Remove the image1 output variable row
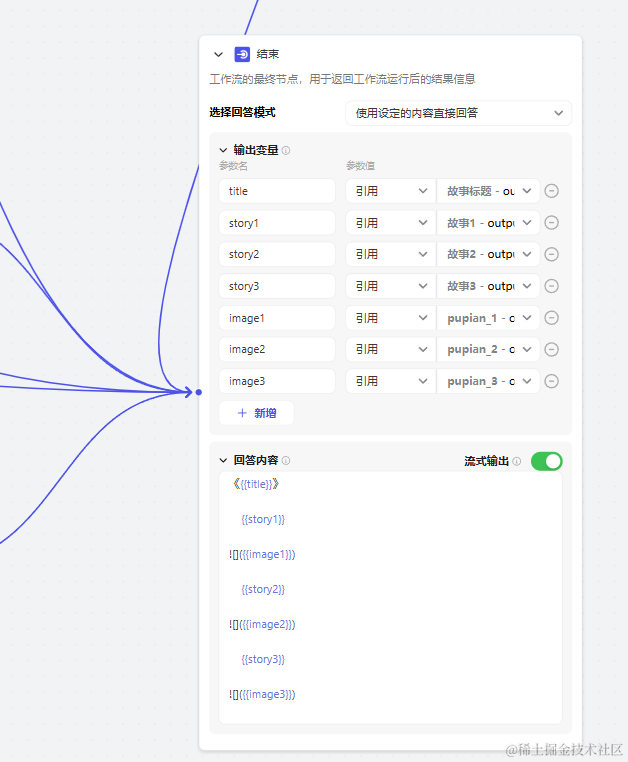The height and width of the screenshot is (762, 628). click(551, 318)
